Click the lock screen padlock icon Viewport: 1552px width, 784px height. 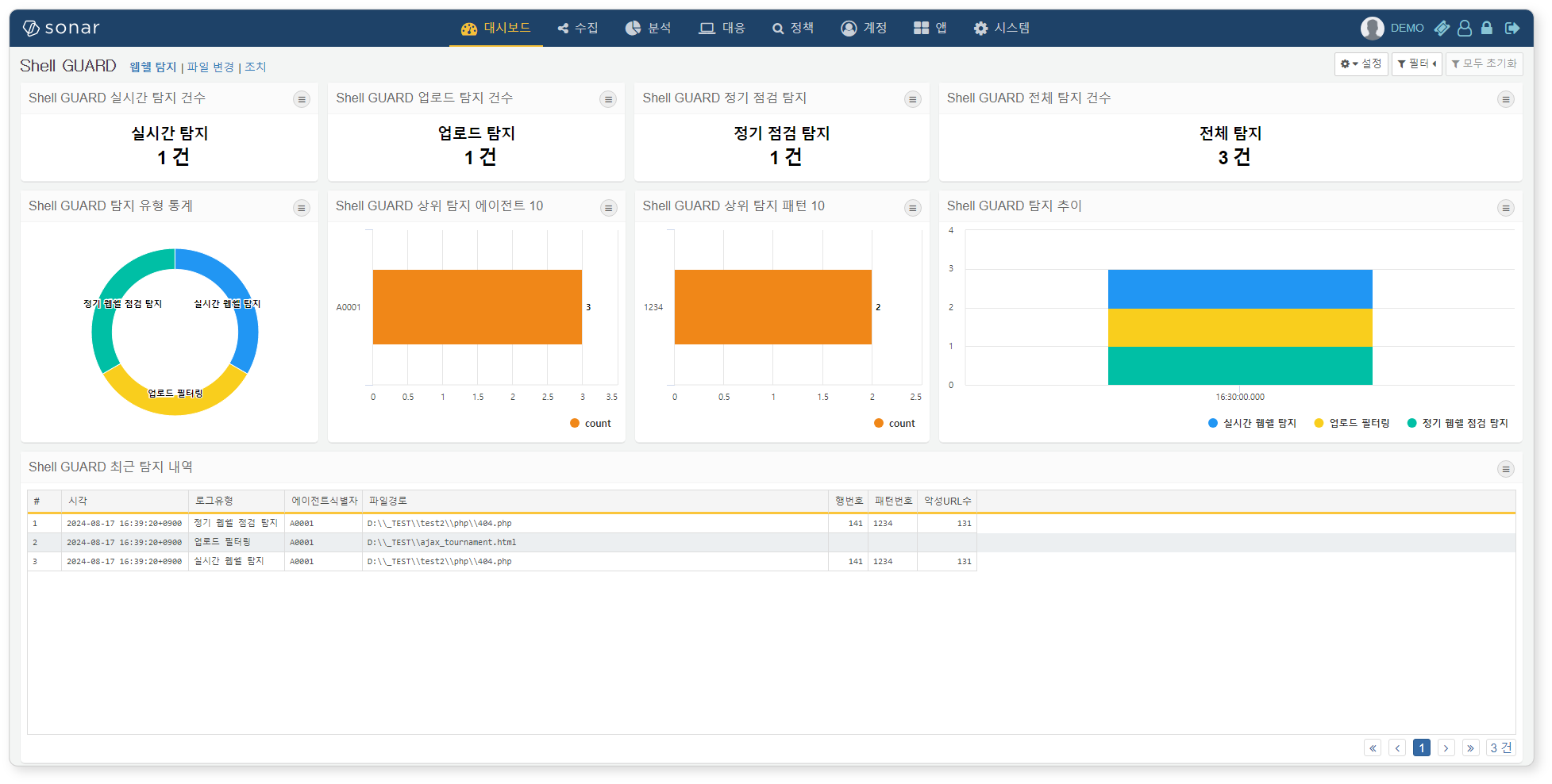point(1487,28)
